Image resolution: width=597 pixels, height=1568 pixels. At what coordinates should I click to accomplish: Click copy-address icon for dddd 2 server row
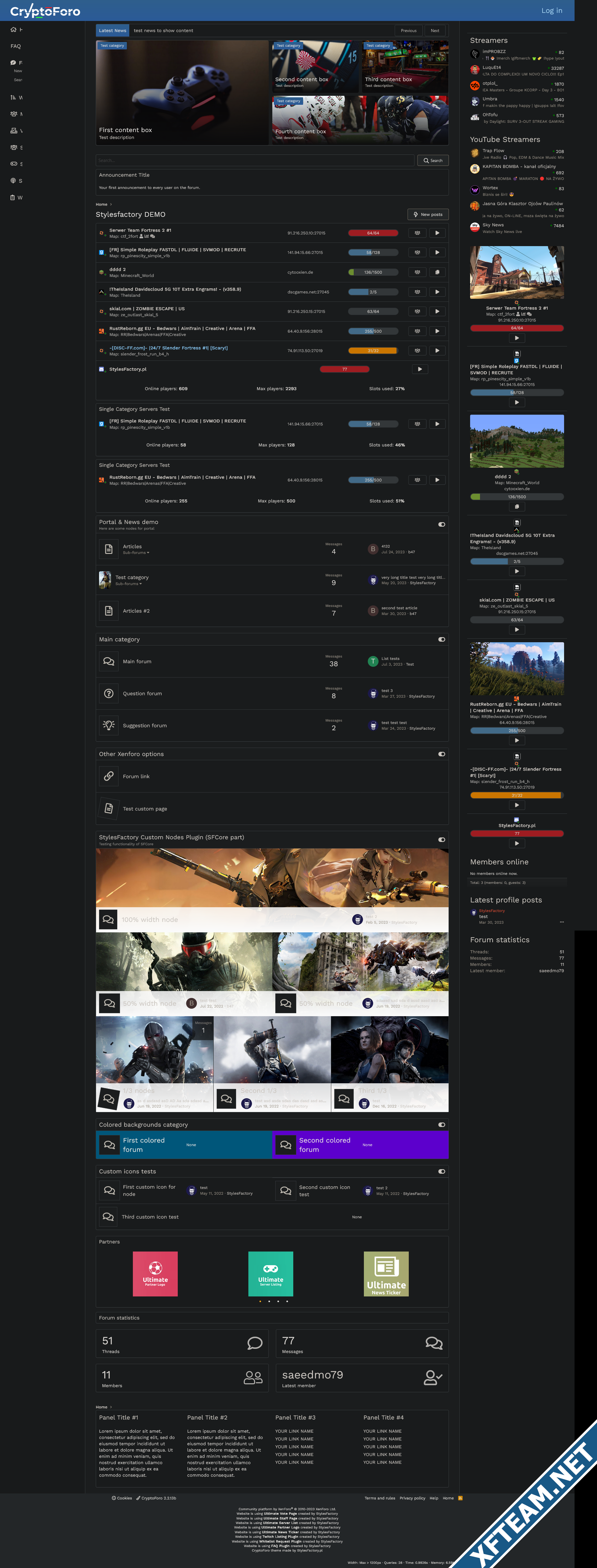[437, 272]
